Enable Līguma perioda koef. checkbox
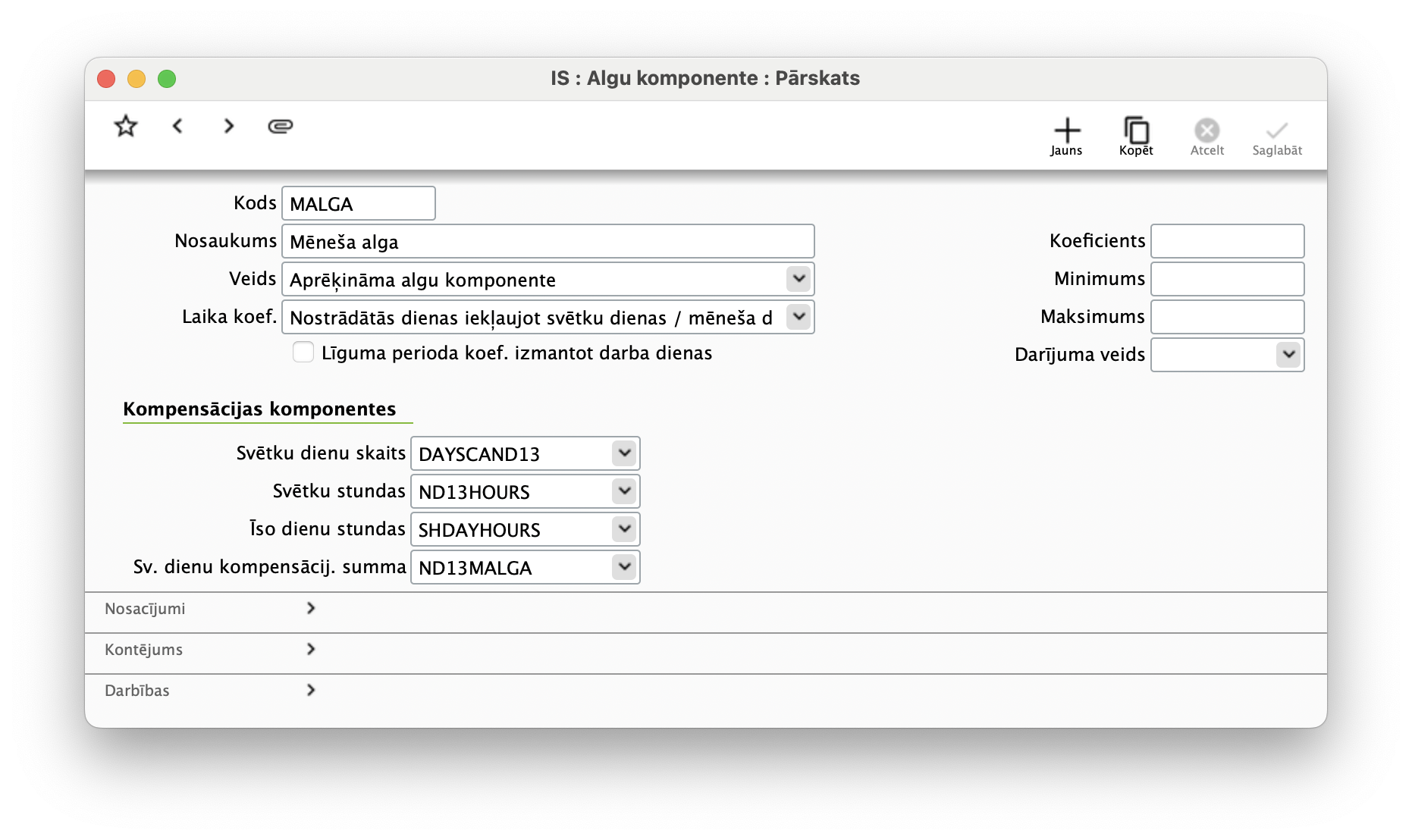Viewport: 1412px width, 840px height. 303,353
